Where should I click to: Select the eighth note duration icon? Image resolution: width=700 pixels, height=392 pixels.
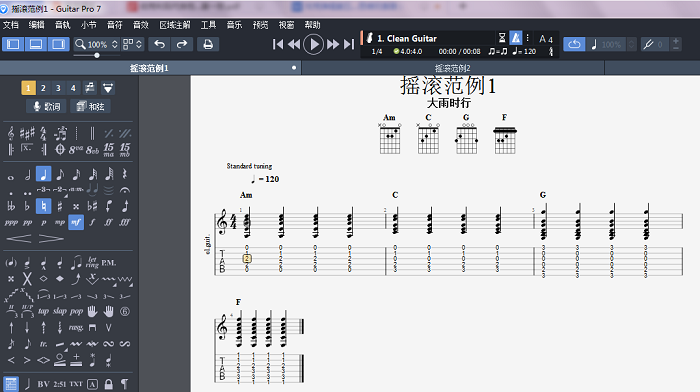tap(60, 174)
